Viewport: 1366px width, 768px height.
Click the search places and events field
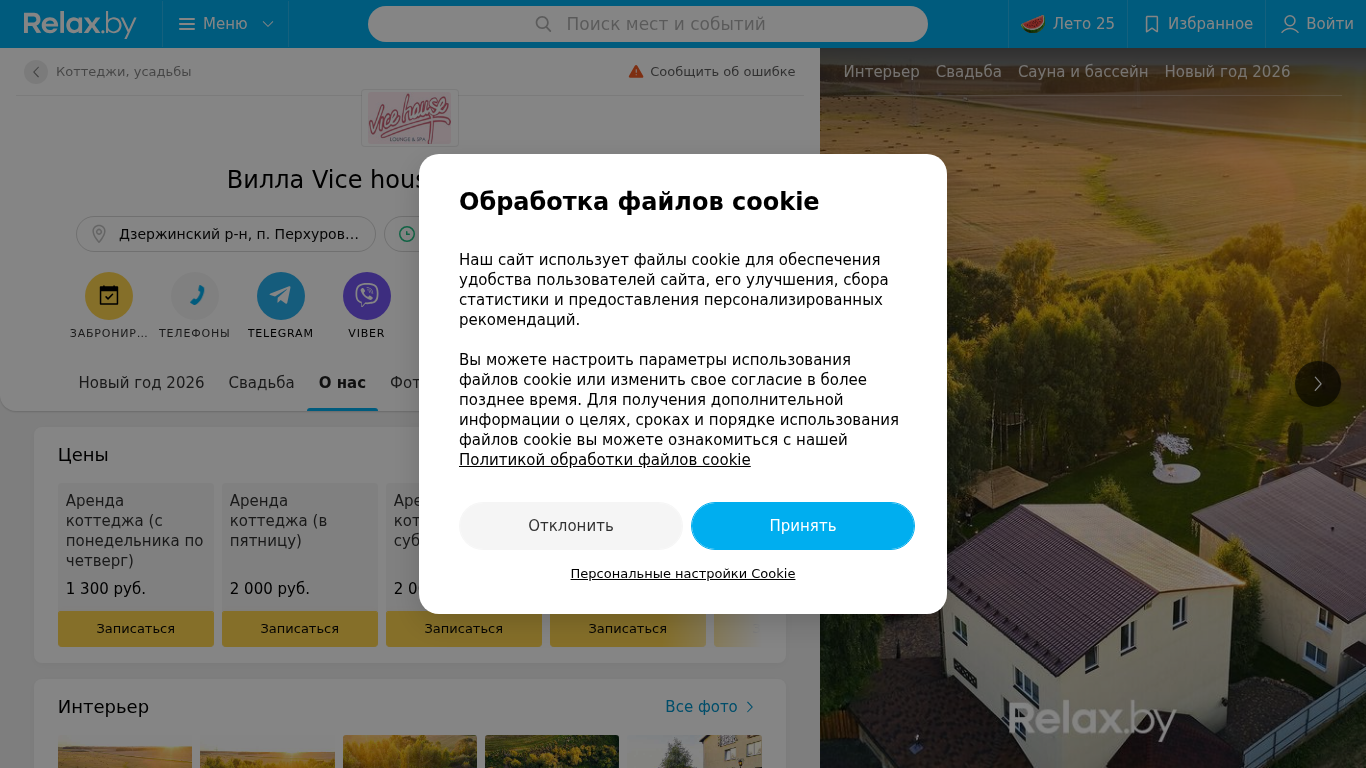648,24
